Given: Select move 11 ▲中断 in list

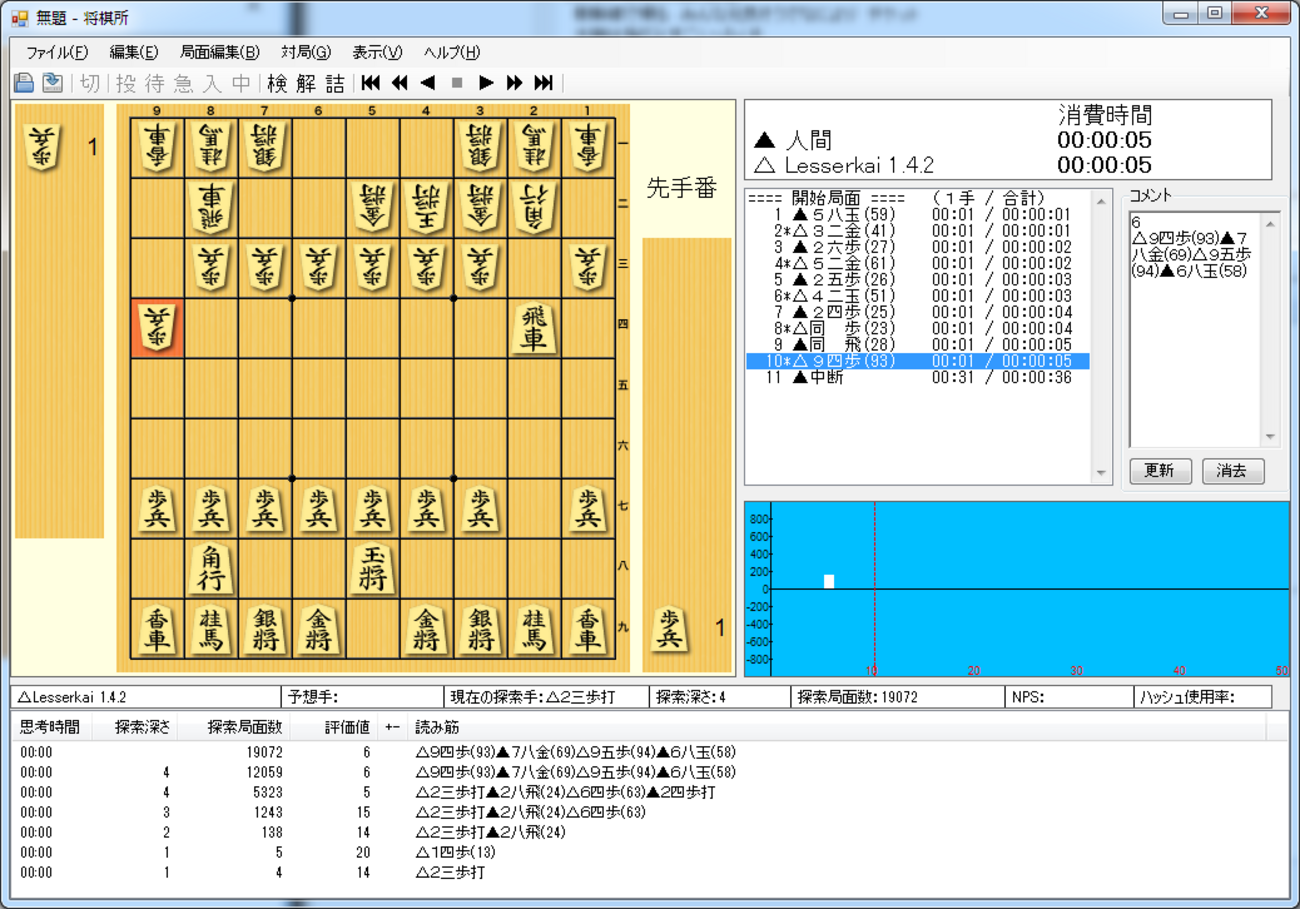Looking at the screenshot, I should (x=918, y=378).
